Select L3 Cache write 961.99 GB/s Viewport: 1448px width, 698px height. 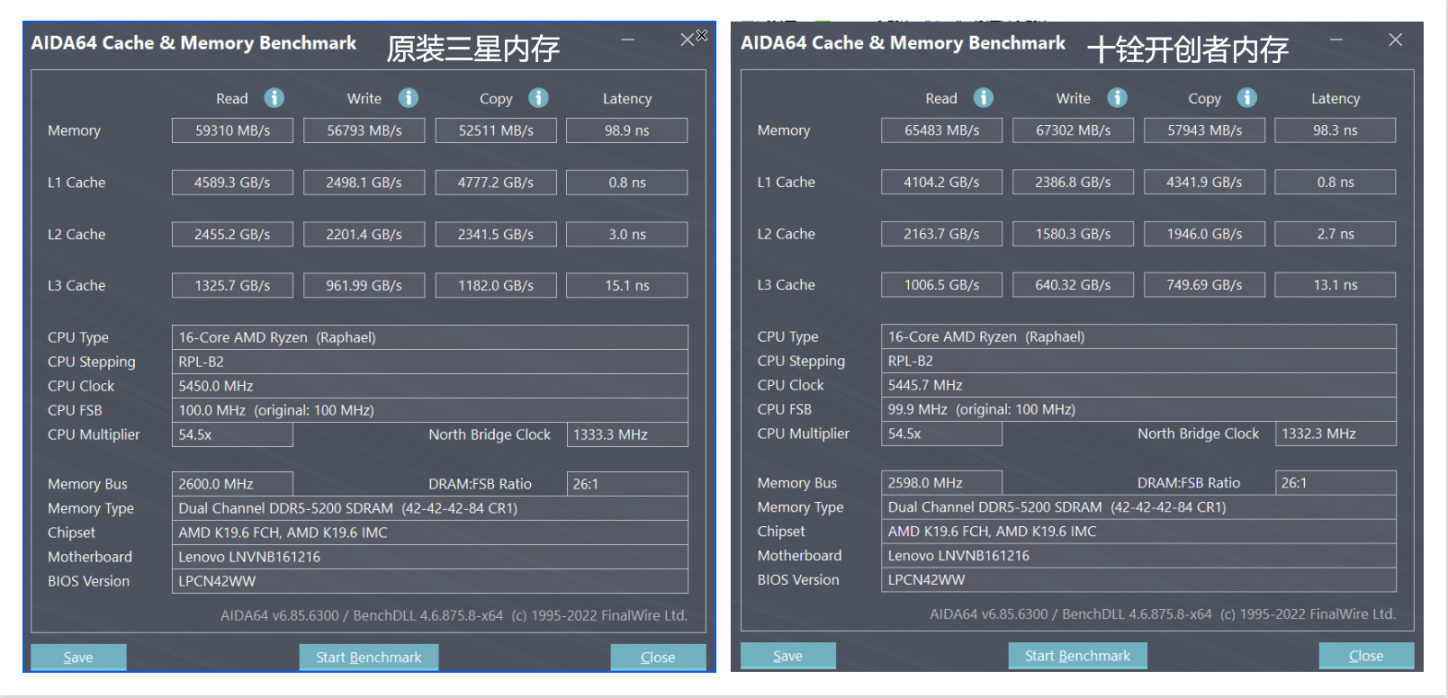pos(364,285)
